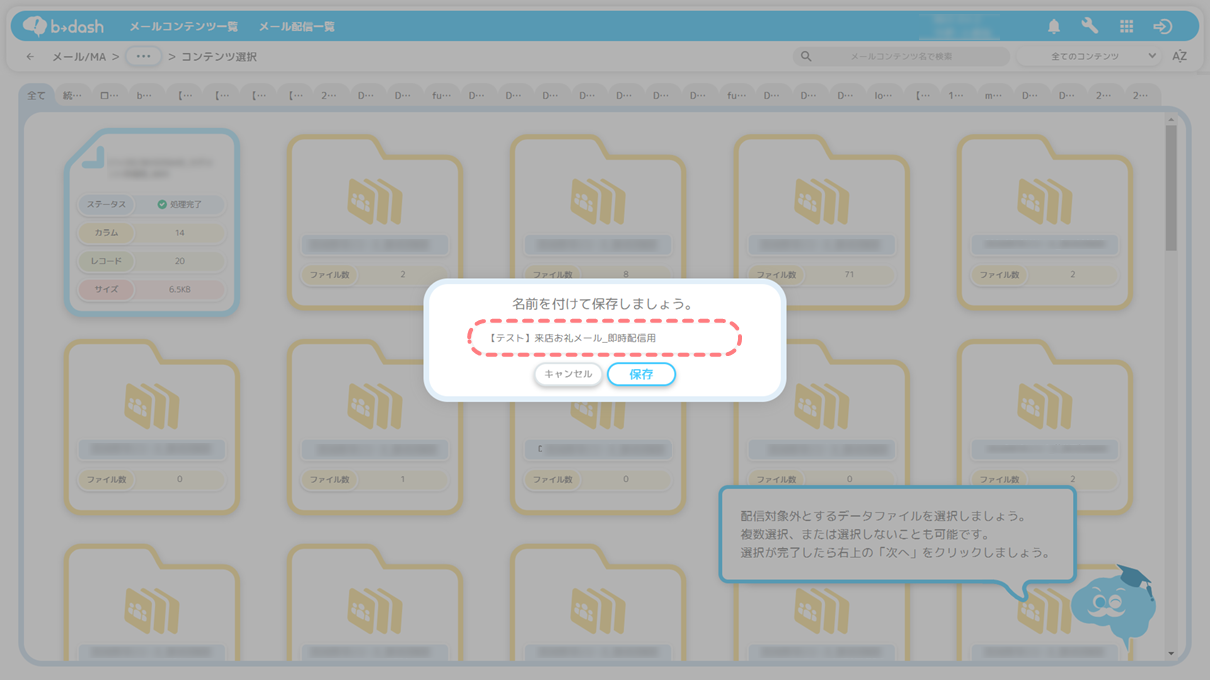Click the キャンセル button
1210x680 pixels.
tap(568, 374)
